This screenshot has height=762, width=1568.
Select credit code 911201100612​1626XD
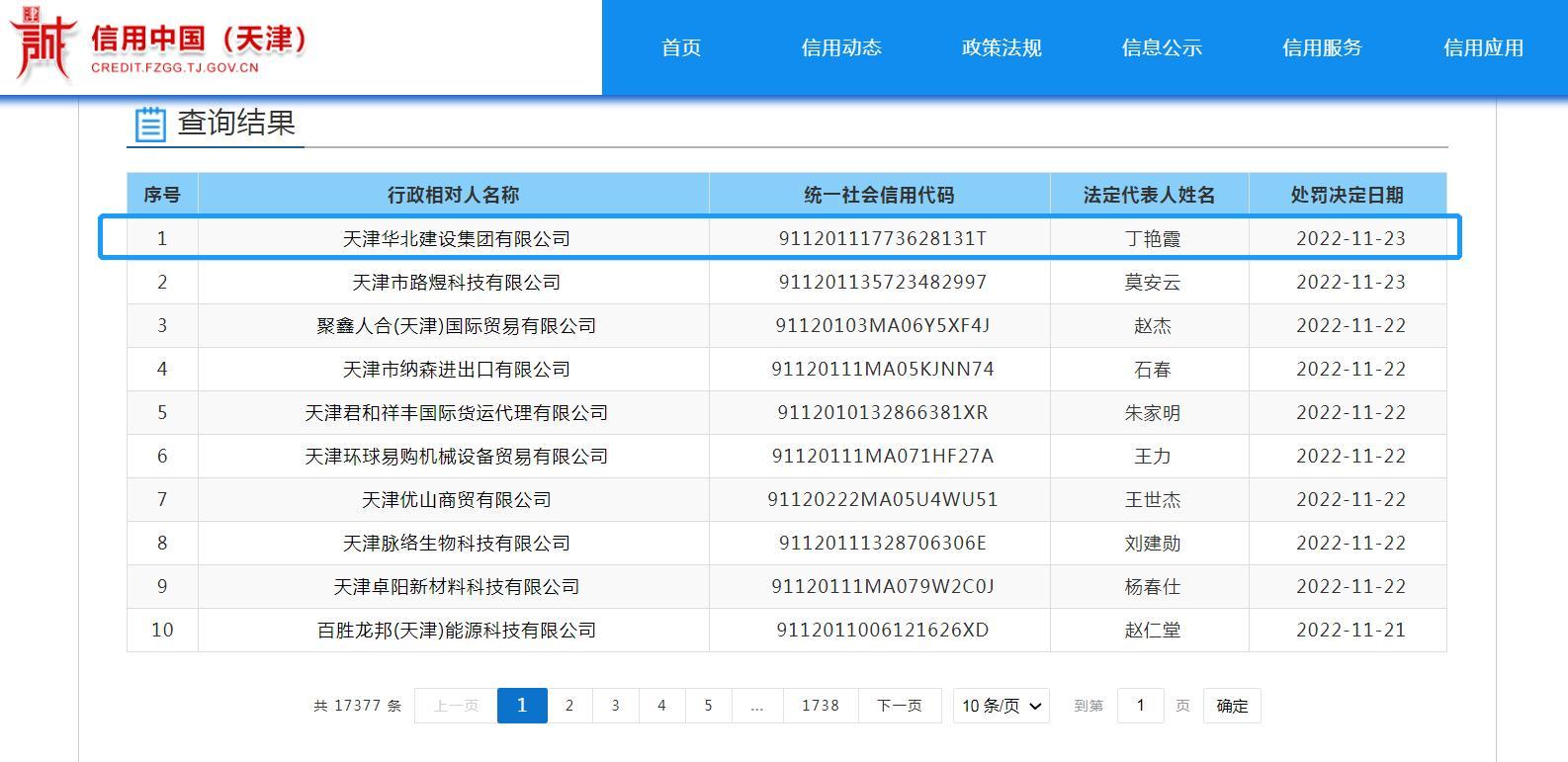(883, 630)
